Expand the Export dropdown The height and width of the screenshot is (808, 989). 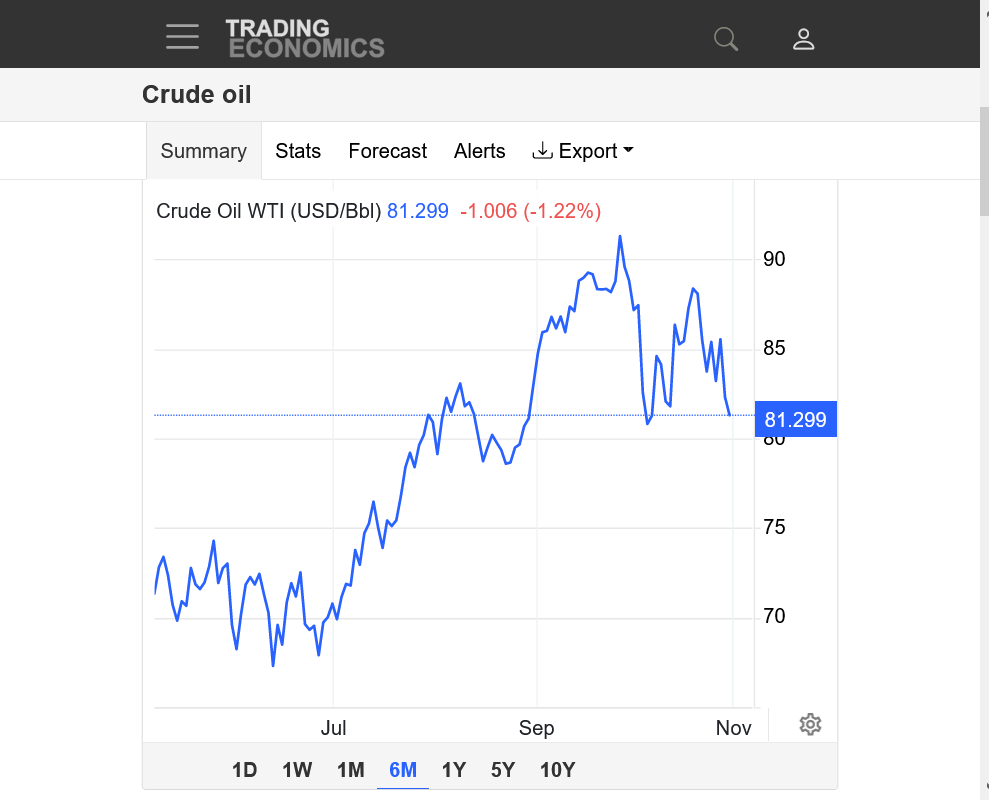tap(583, 151)
